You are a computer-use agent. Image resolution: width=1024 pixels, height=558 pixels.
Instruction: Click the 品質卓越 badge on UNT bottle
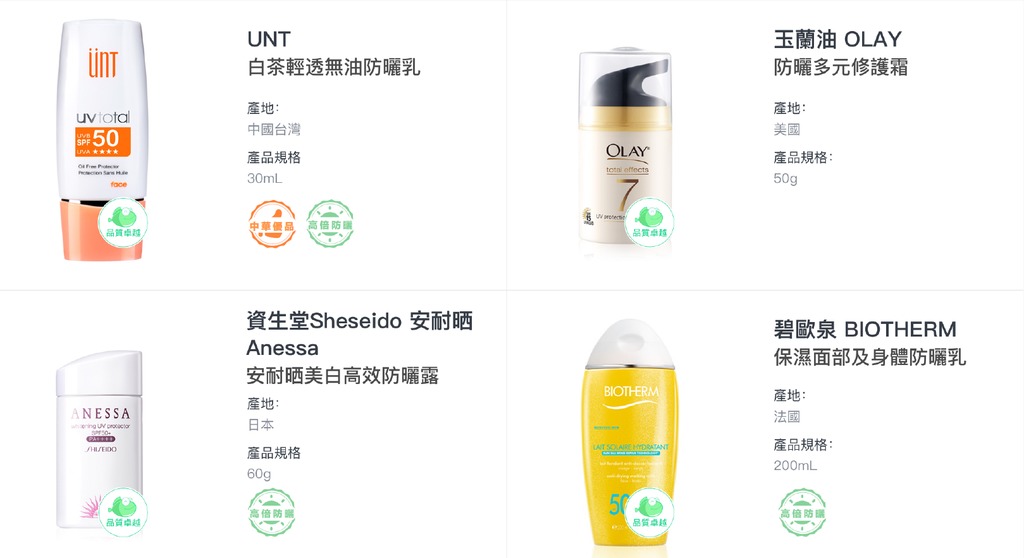(x=123, y=223)
